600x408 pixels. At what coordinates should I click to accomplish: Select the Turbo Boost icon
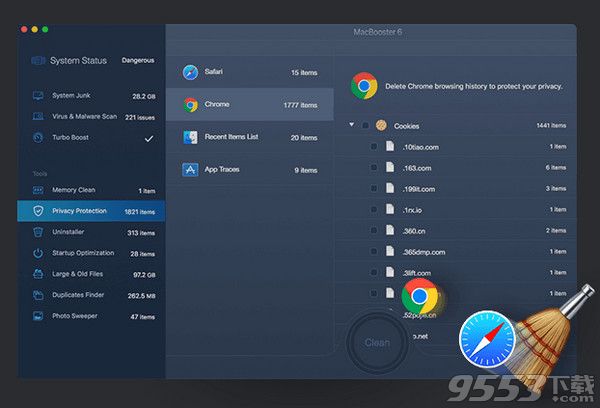tap(38, 137)
